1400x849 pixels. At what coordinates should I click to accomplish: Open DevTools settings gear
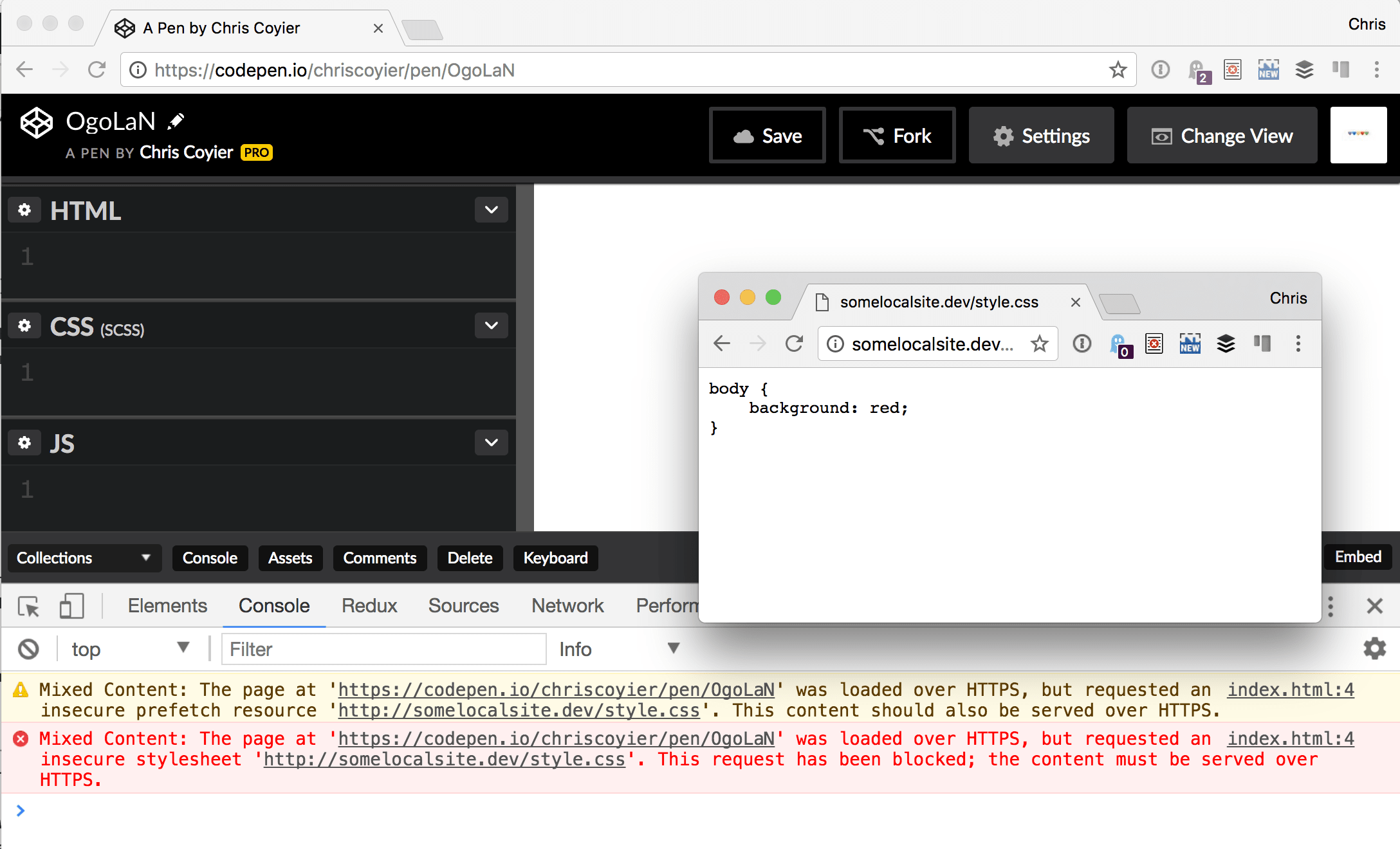click(1375, 648)
